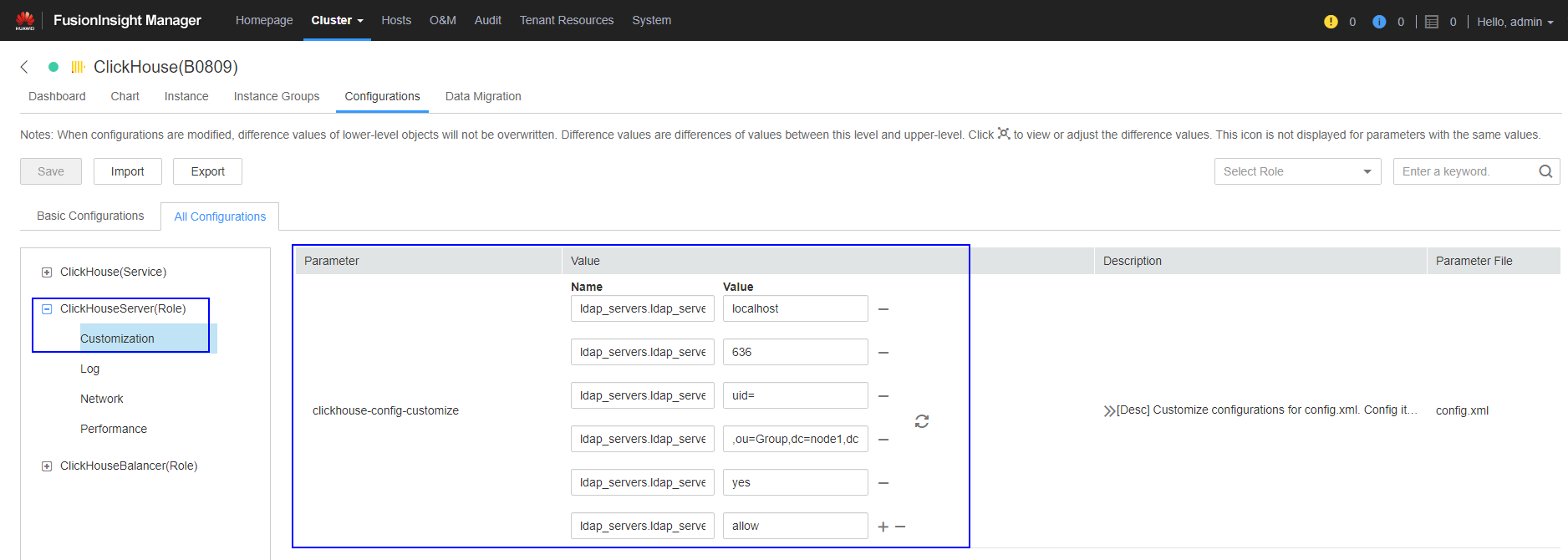1568x560 pixels.
Task: Open the Select Role dropdown
Action: (1297, 171)
